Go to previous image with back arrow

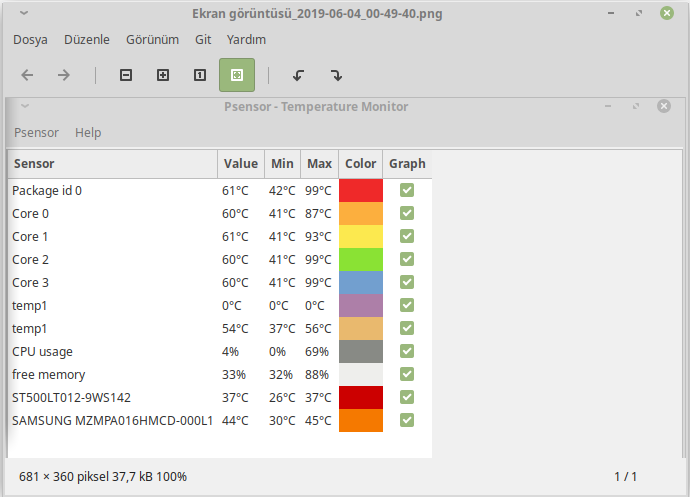coord(27,75)
